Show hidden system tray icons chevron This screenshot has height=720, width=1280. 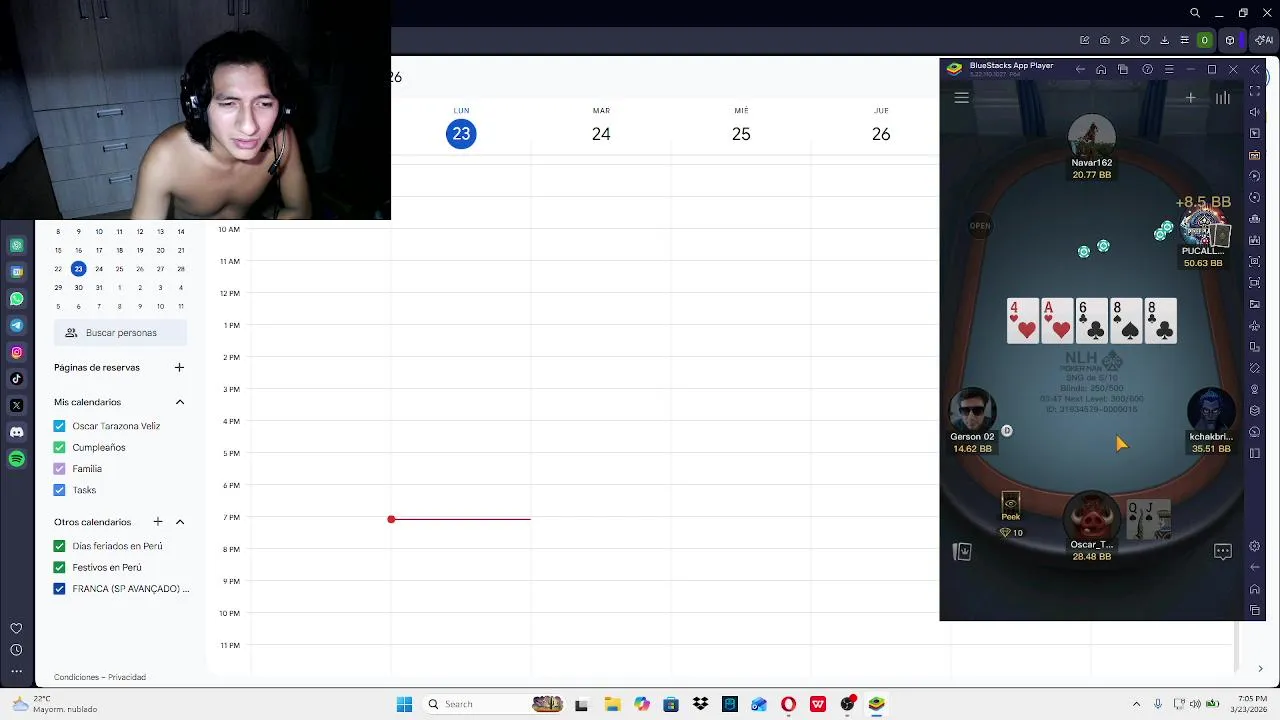point(1136,704)
